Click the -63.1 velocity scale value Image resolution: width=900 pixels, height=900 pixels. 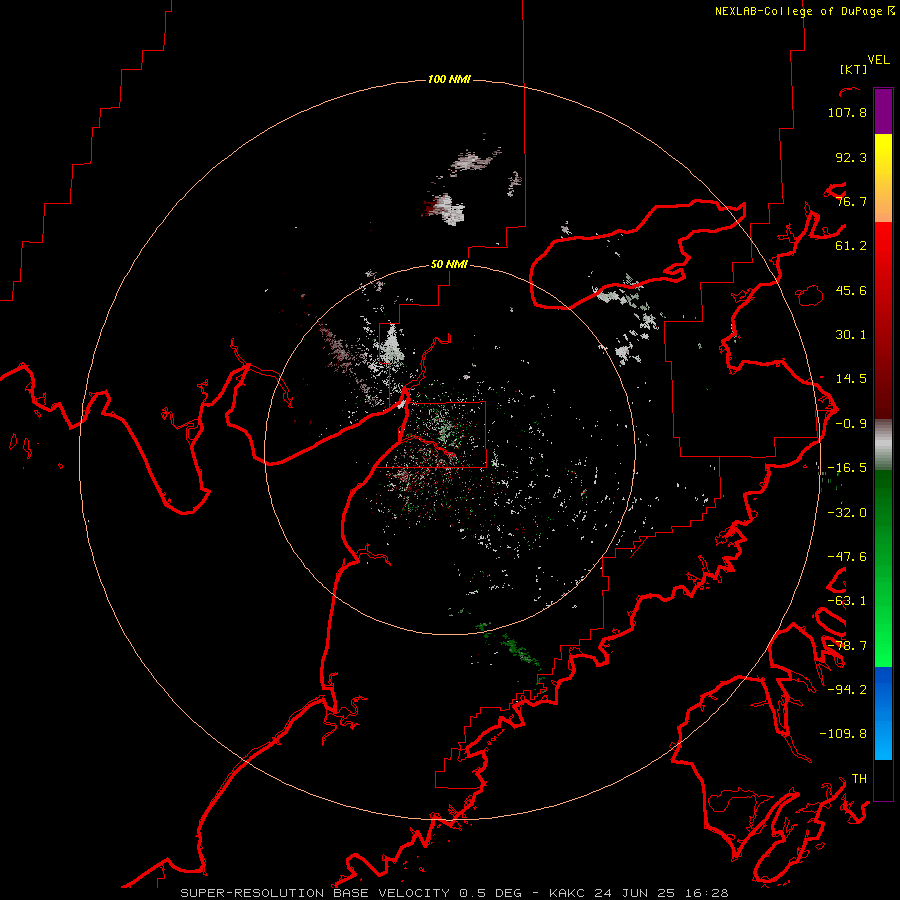tap(847, 601)
